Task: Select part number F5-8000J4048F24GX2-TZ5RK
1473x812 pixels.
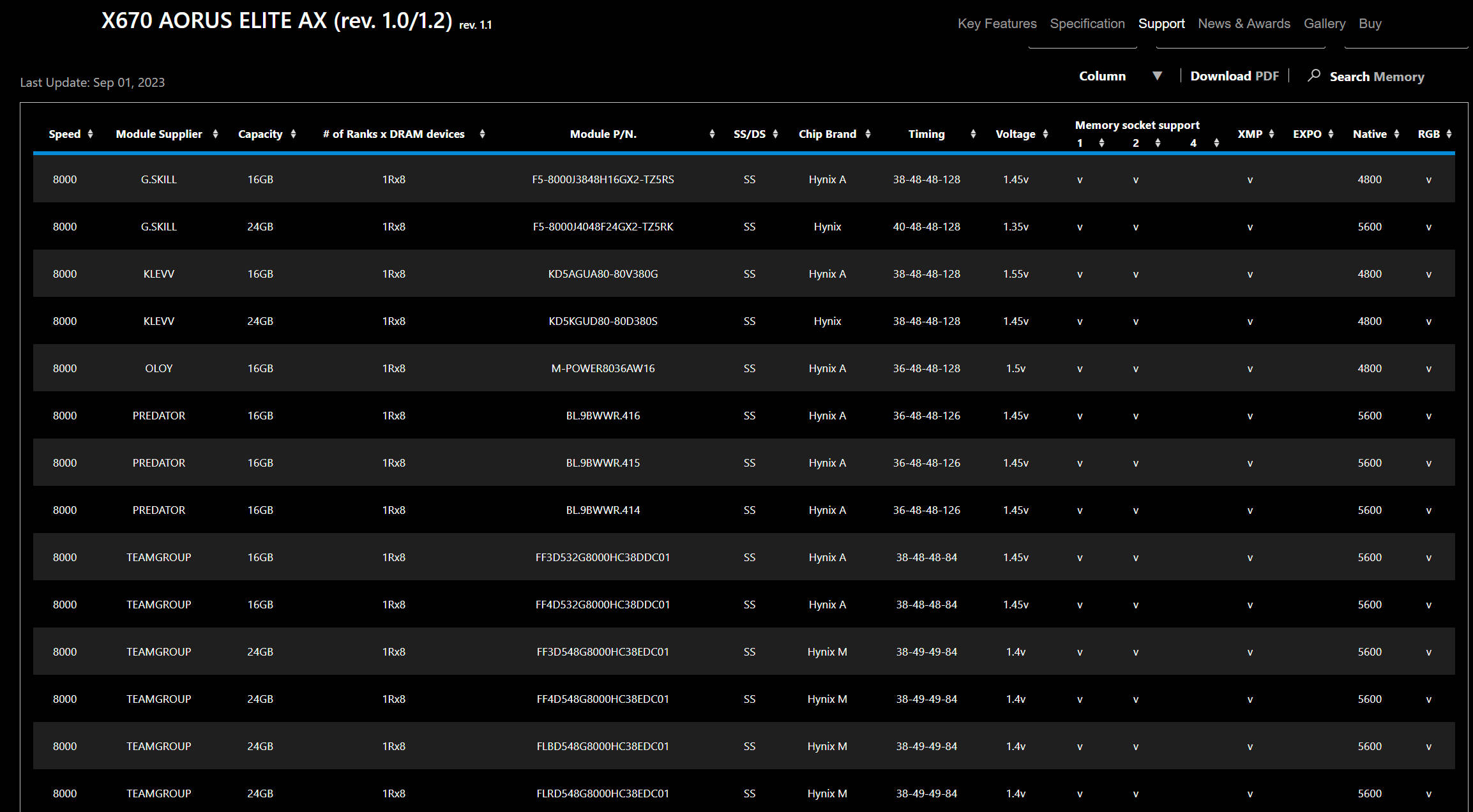Action: coord(603,227)
